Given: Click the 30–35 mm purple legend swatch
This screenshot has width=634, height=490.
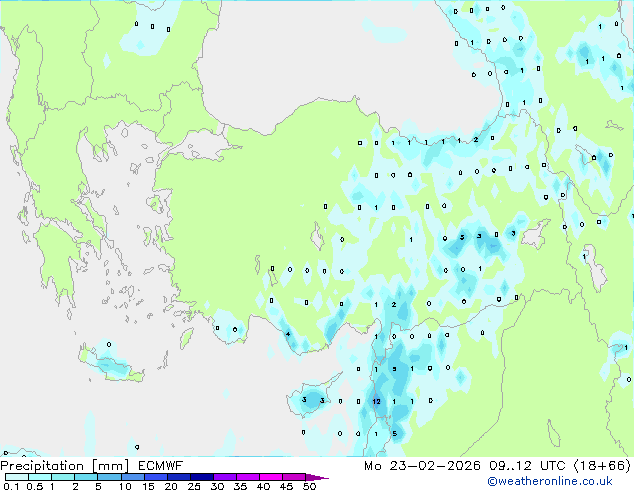Looking at the screenshot, I should pos(224,477).
